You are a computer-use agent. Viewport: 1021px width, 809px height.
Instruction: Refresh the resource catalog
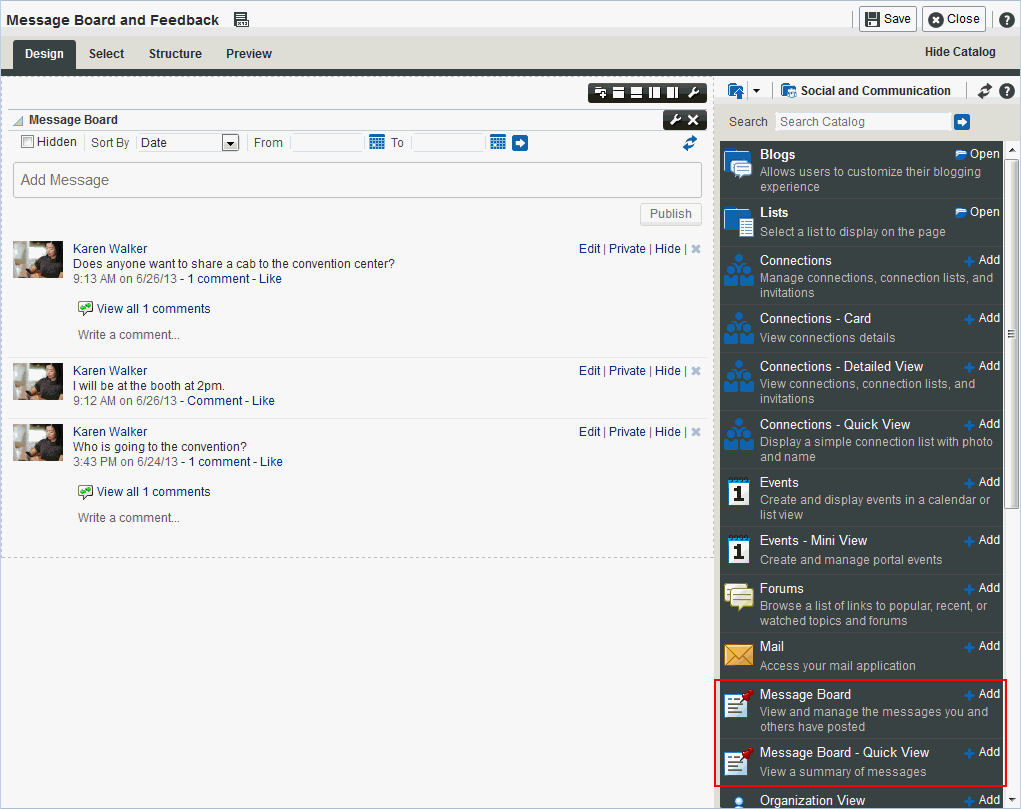click(985, 91)
